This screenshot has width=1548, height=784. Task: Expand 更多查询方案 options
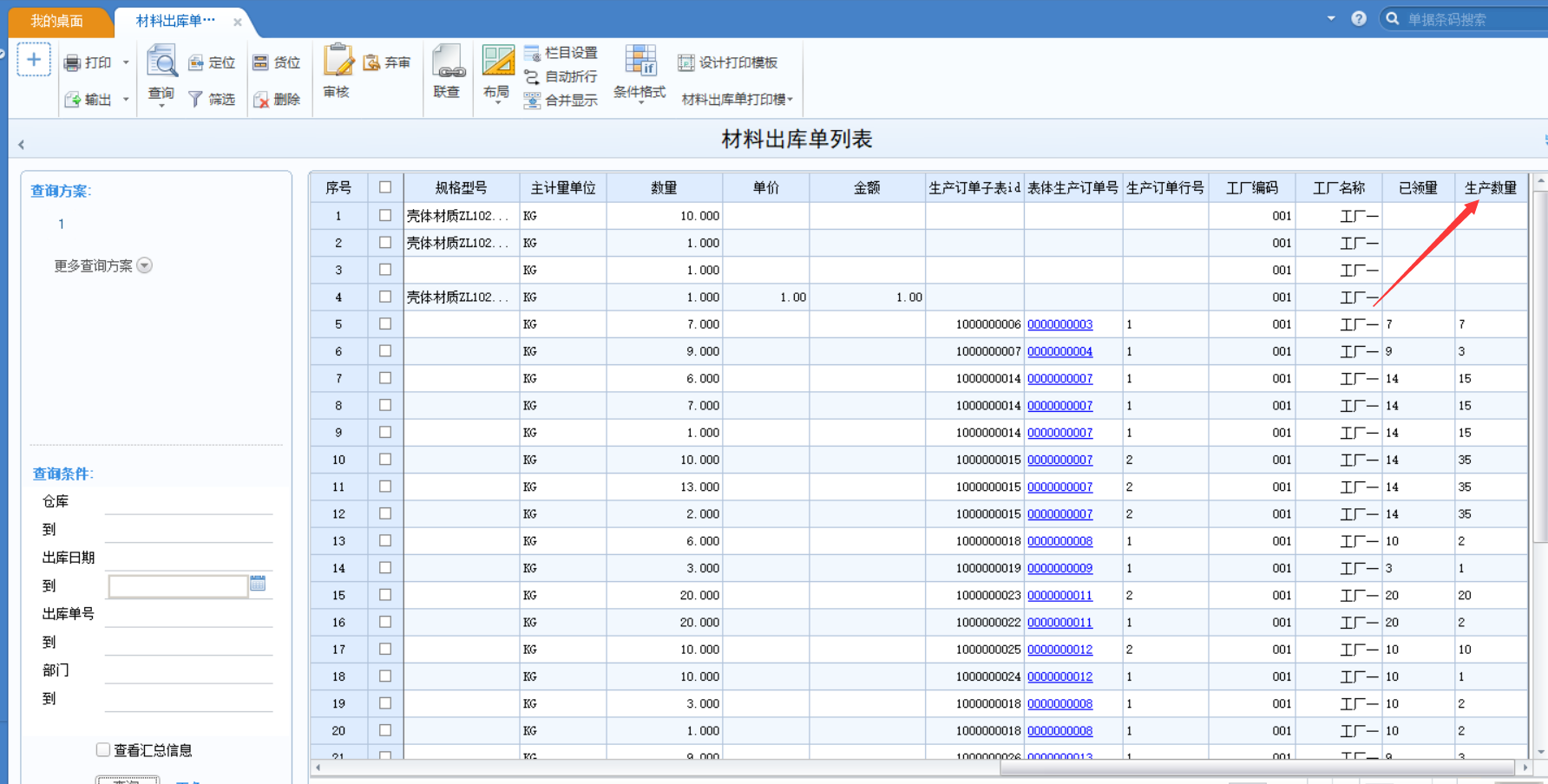tap(145, 265)
